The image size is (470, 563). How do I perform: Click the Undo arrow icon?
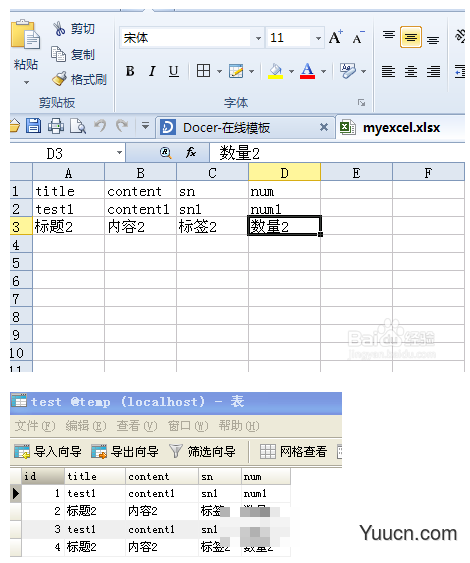(100, 126)
